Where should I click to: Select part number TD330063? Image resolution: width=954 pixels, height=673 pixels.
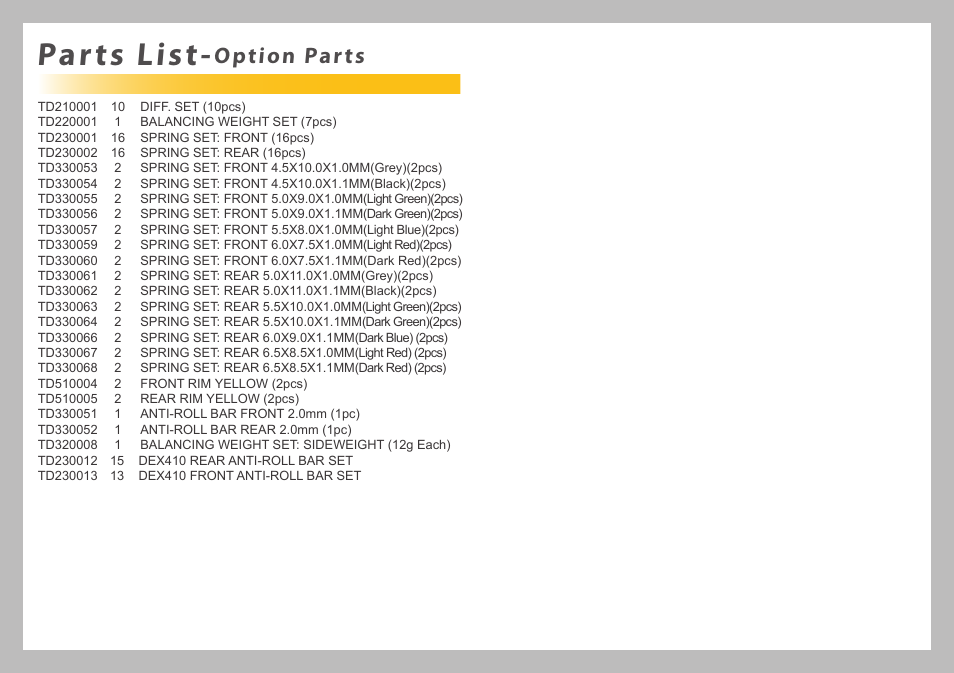[68, 307]
